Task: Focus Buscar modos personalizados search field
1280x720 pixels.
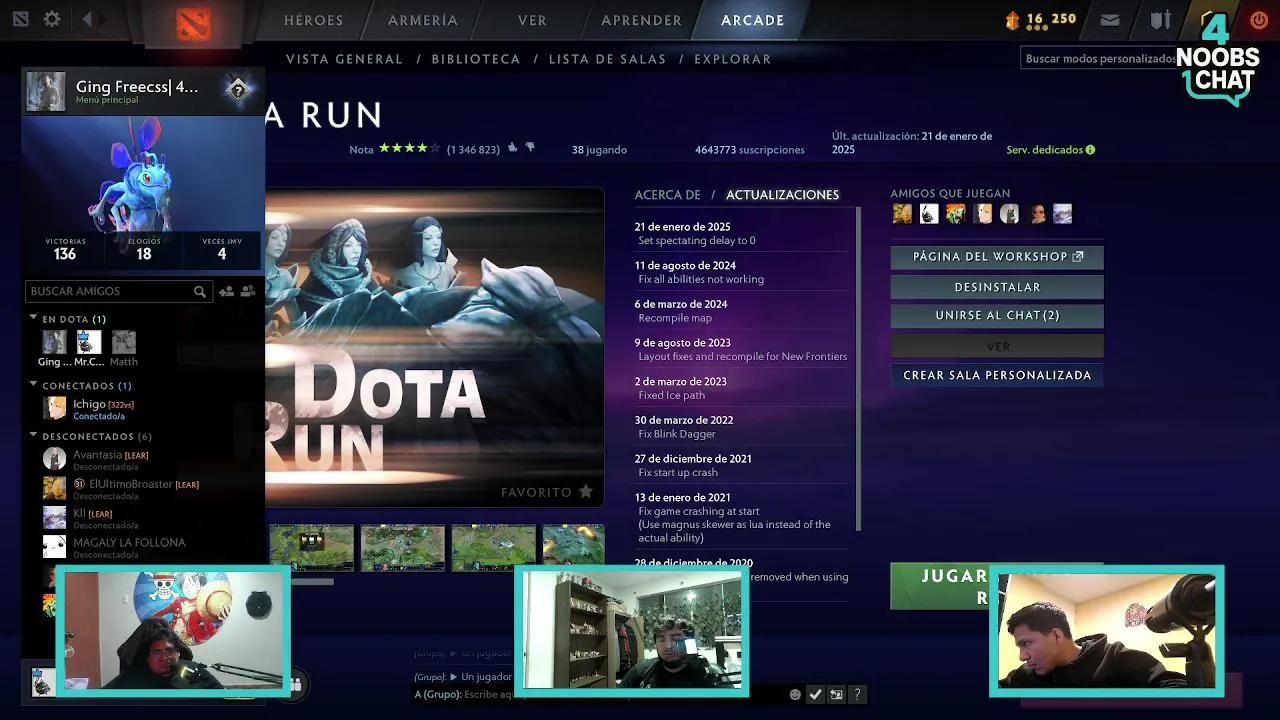Action: click(x=1098, y=59)
